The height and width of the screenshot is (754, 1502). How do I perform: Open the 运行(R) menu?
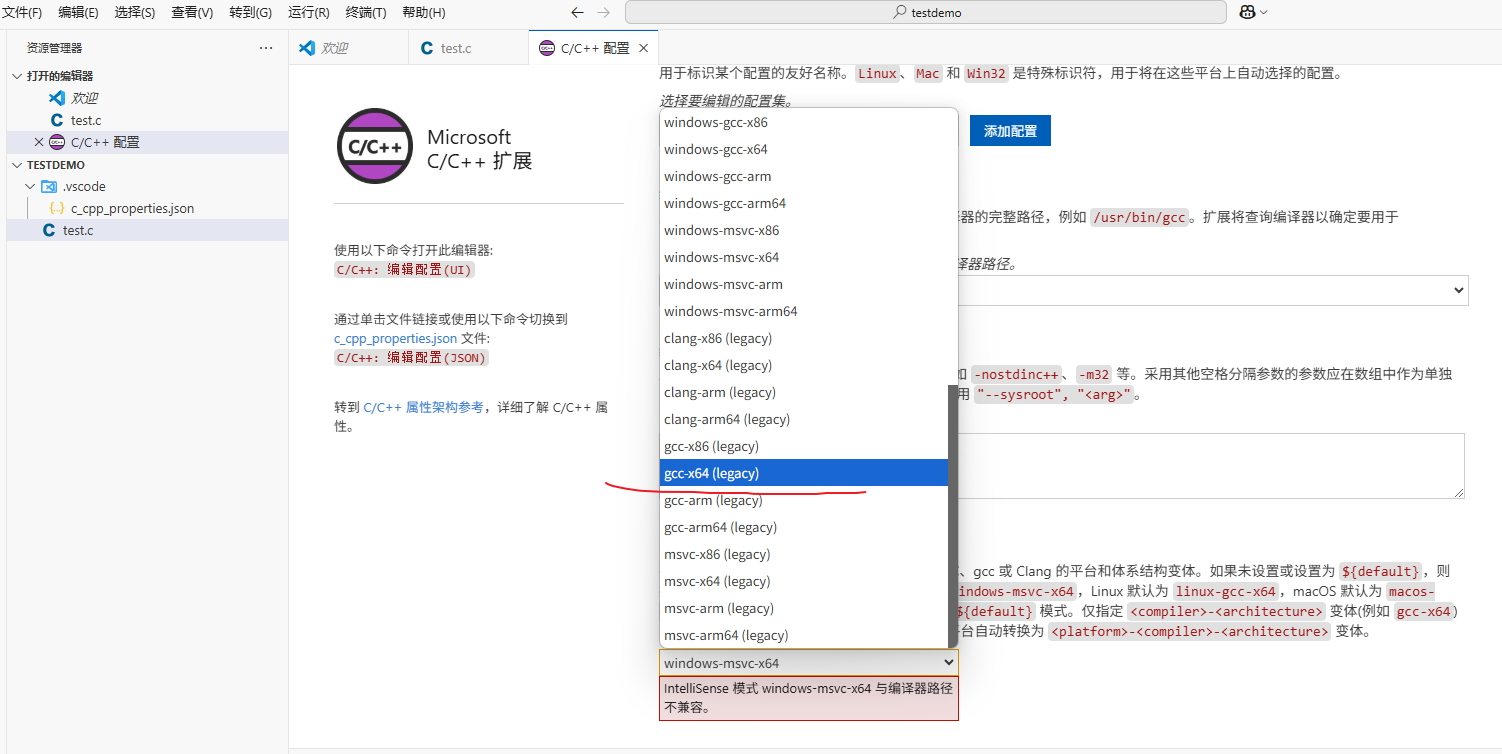(x=308, y=13)
